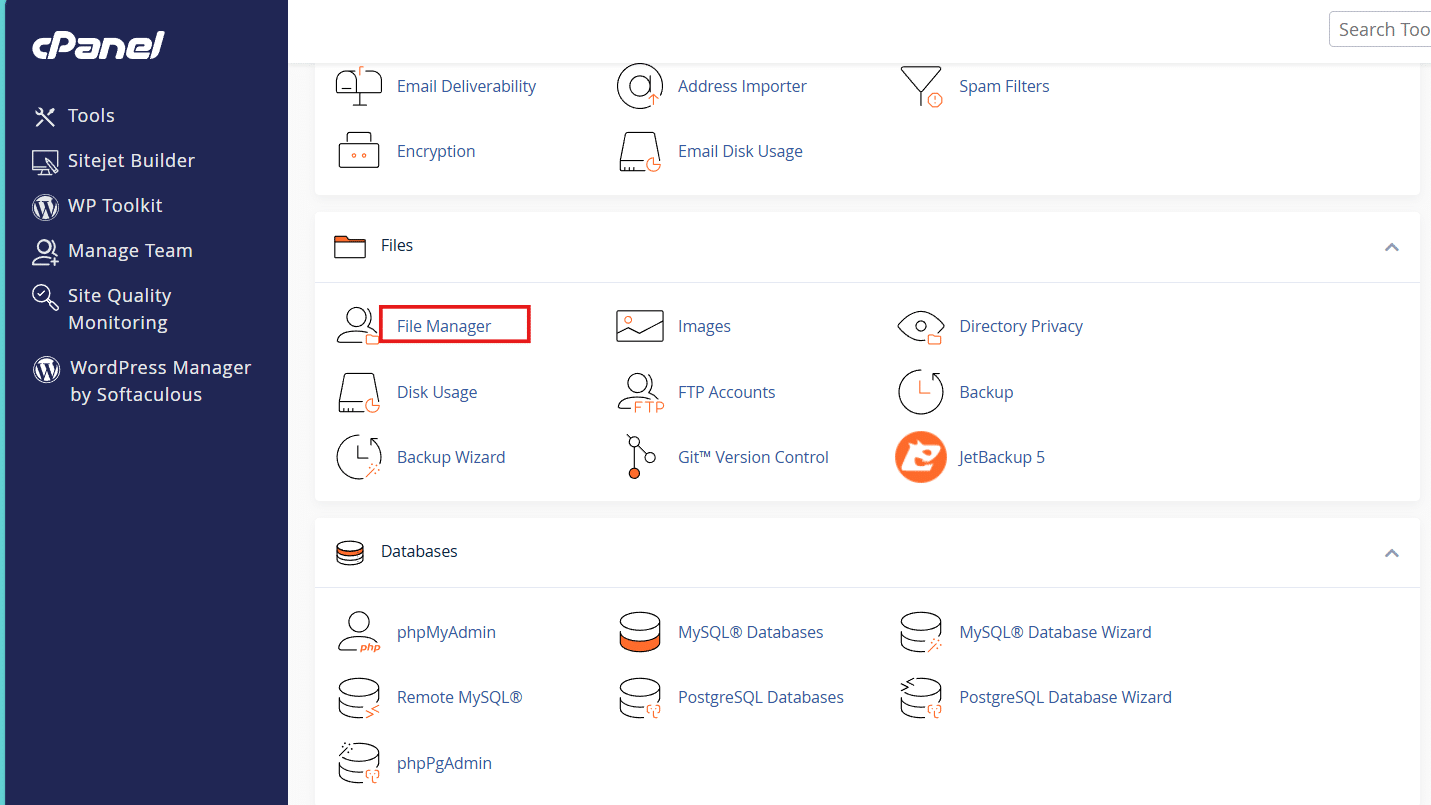The width and height of the screenshot is (1431, 805).
Task: Click the MySQL Databases icon
Action: (640, 632)
